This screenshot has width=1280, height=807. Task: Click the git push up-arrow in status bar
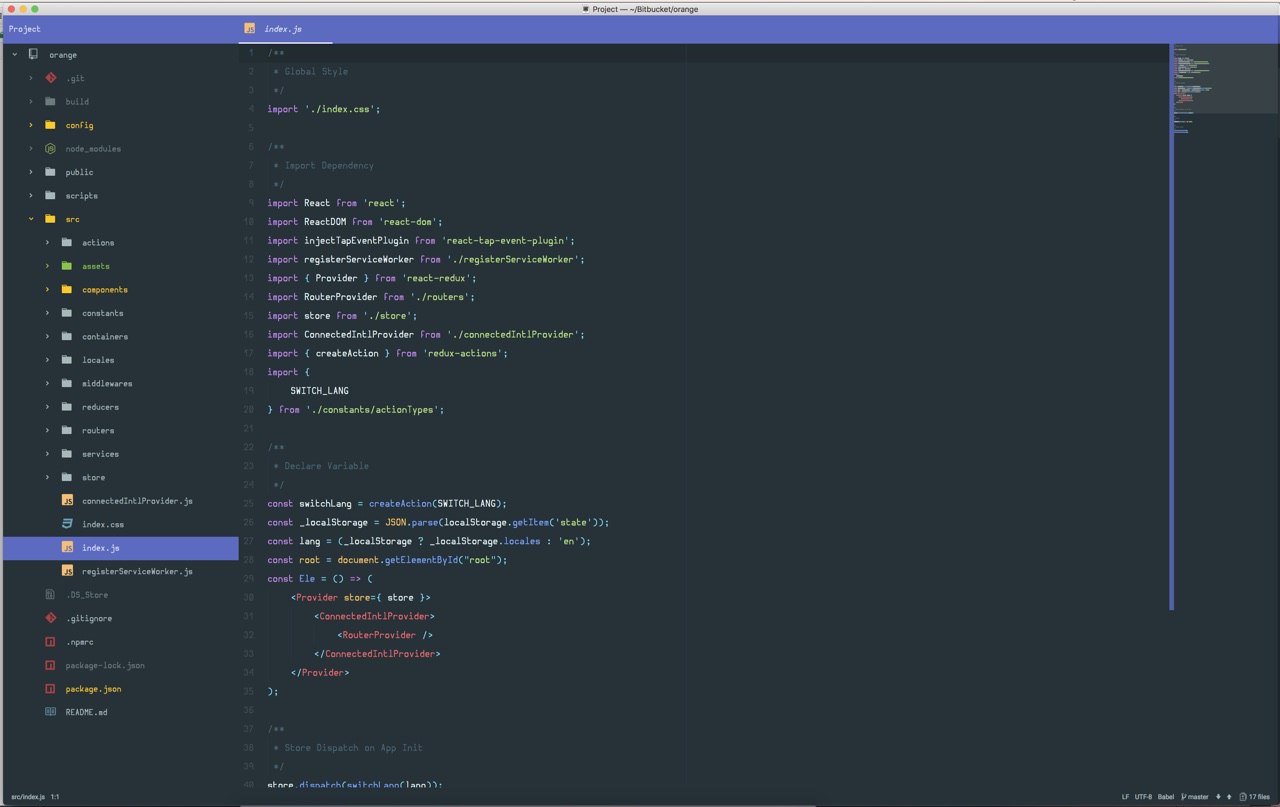pyautogui.click(x=1229, y=797)
